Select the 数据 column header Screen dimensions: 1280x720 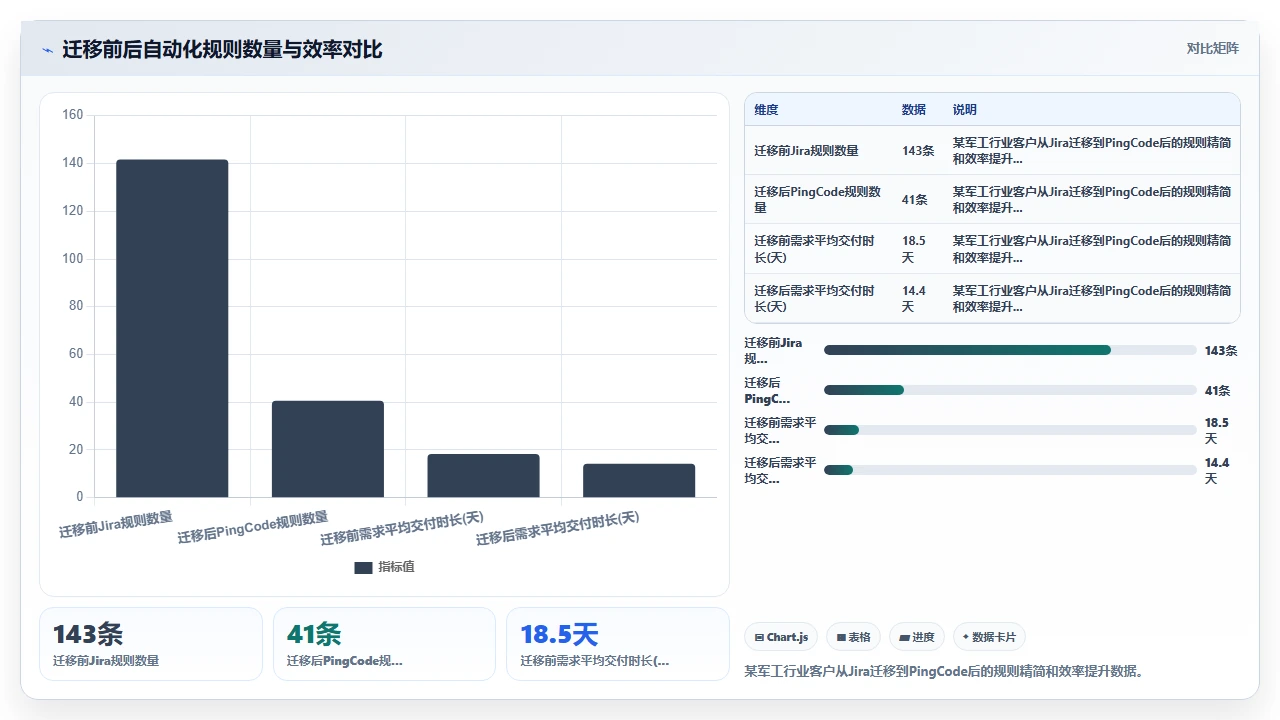point(913,110)
